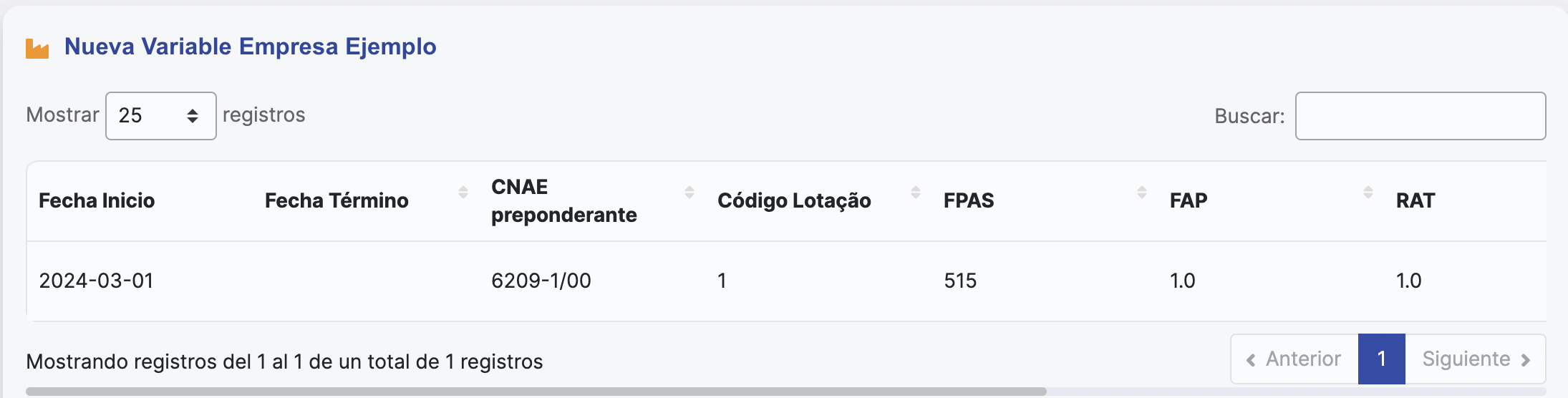Click inside the Buscar search field

pos(1421,116)
